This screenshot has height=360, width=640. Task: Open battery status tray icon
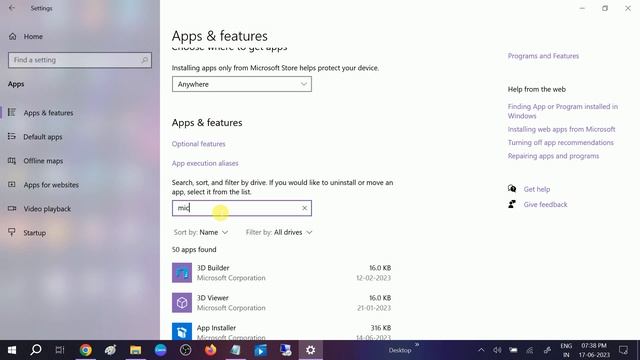pyautogui.click(x=513, y=350)
